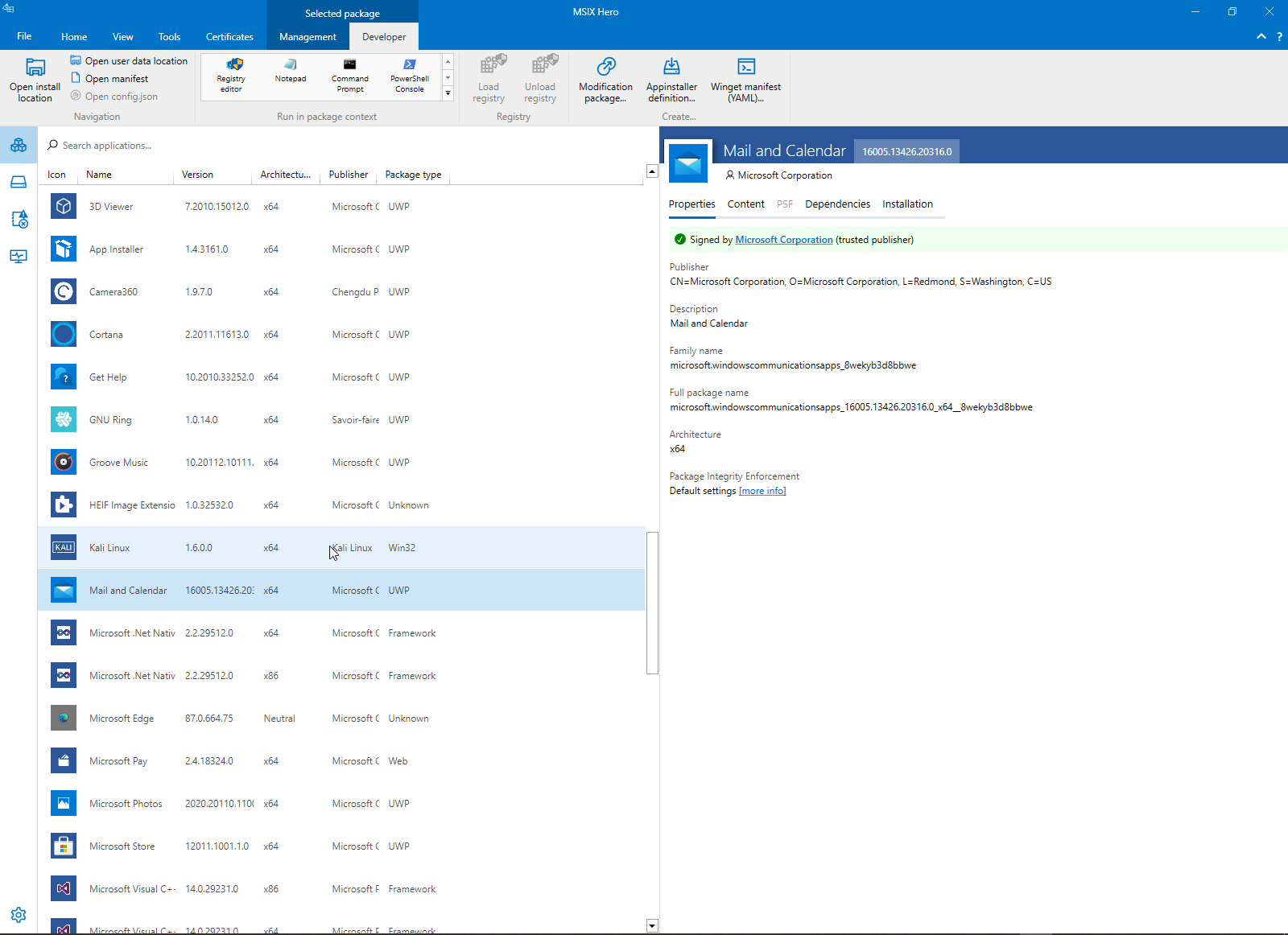Show the Installation tab of package details

[x=907, y=204]
